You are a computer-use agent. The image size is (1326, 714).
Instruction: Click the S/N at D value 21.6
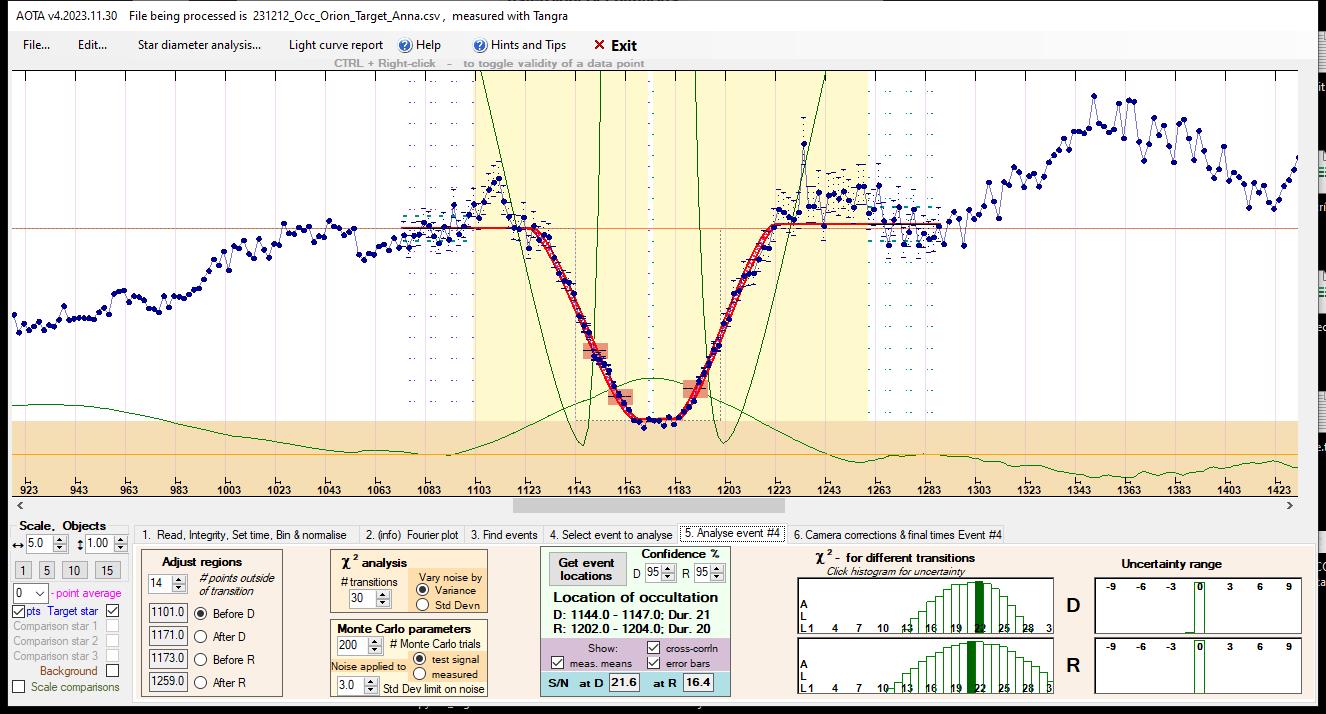pos(624,682)
